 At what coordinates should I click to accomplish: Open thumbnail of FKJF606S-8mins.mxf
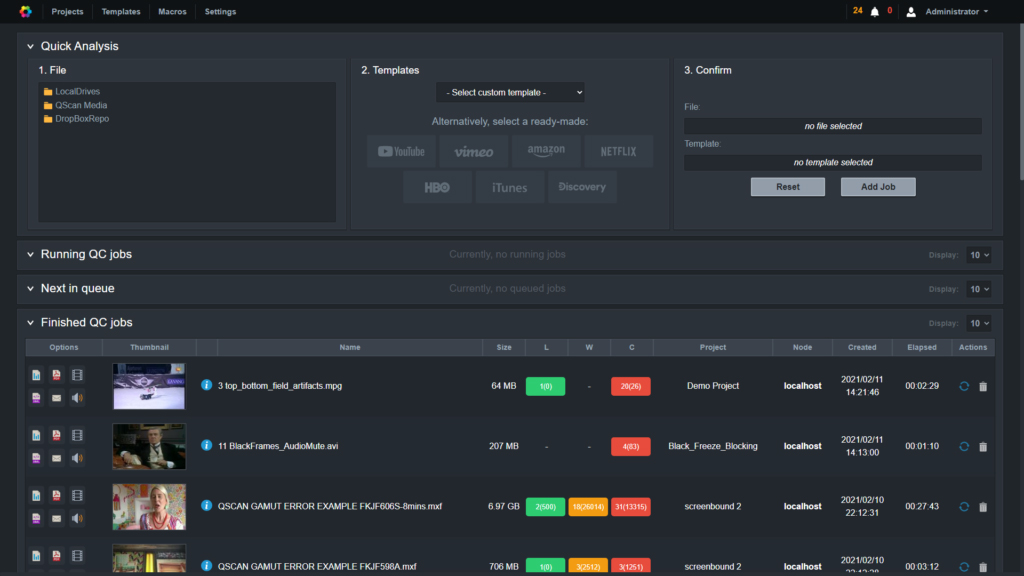[x=149, y=506]
